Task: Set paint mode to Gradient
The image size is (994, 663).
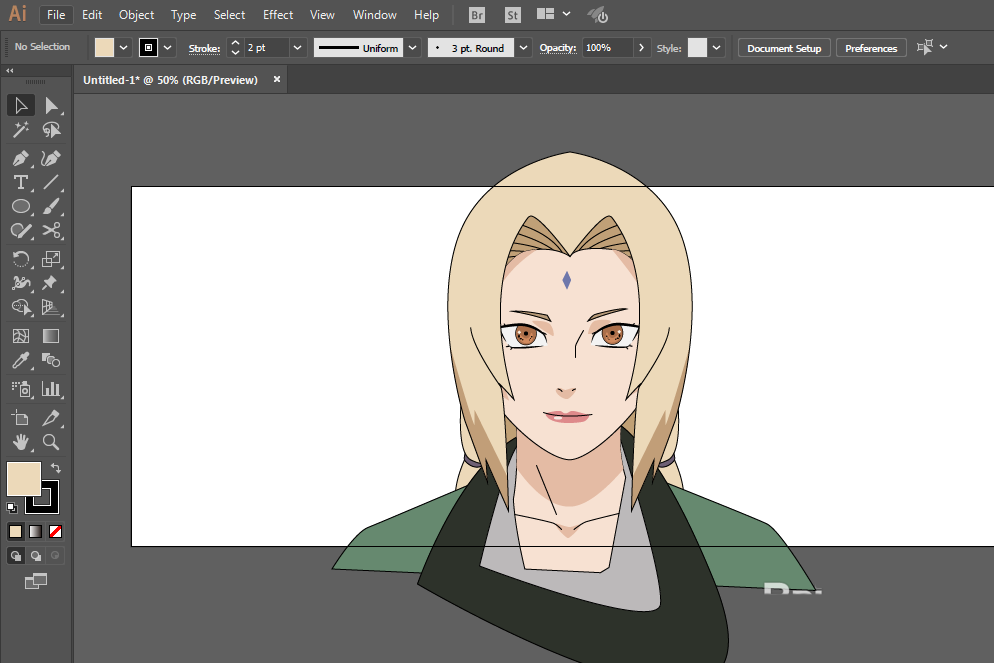Action: 36,532
